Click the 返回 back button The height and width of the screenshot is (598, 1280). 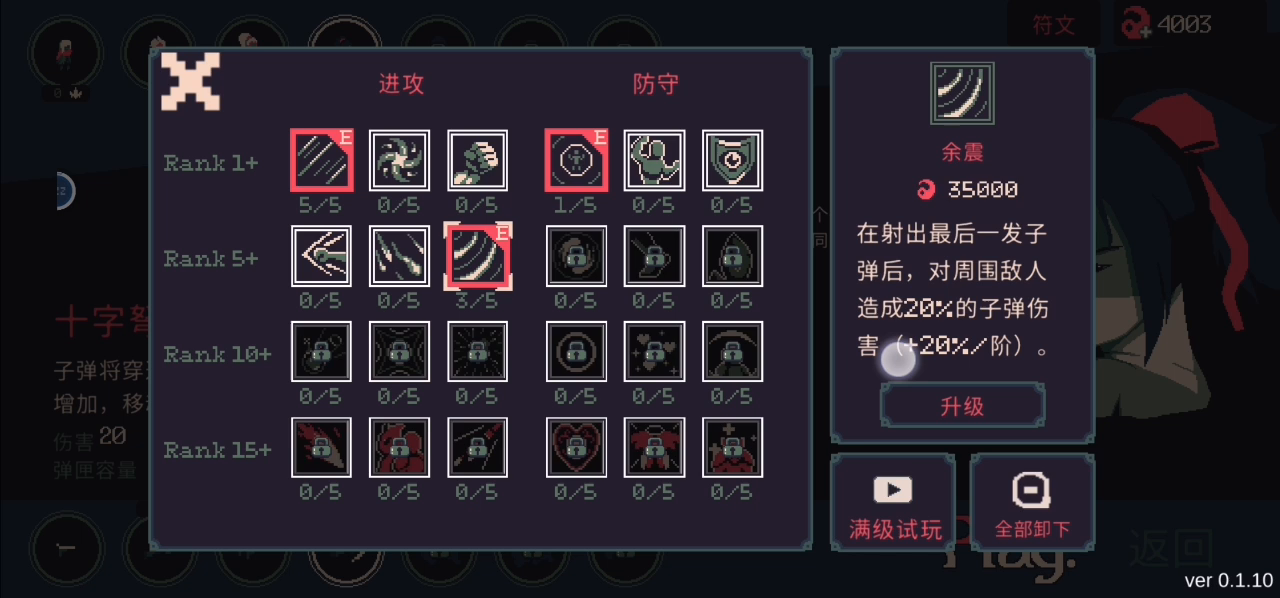[1171, 548]
